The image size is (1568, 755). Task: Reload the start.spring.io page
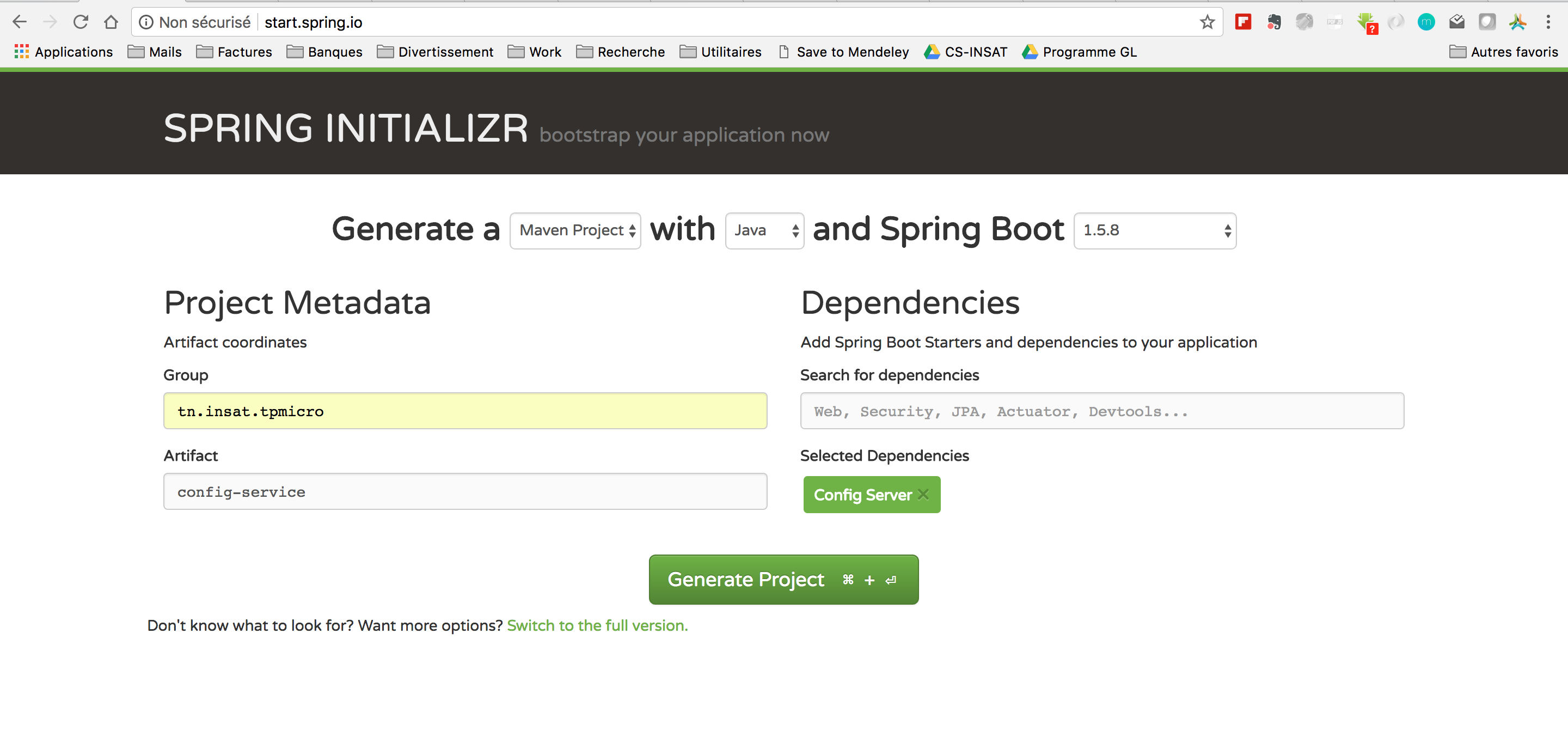coord(81,22)
